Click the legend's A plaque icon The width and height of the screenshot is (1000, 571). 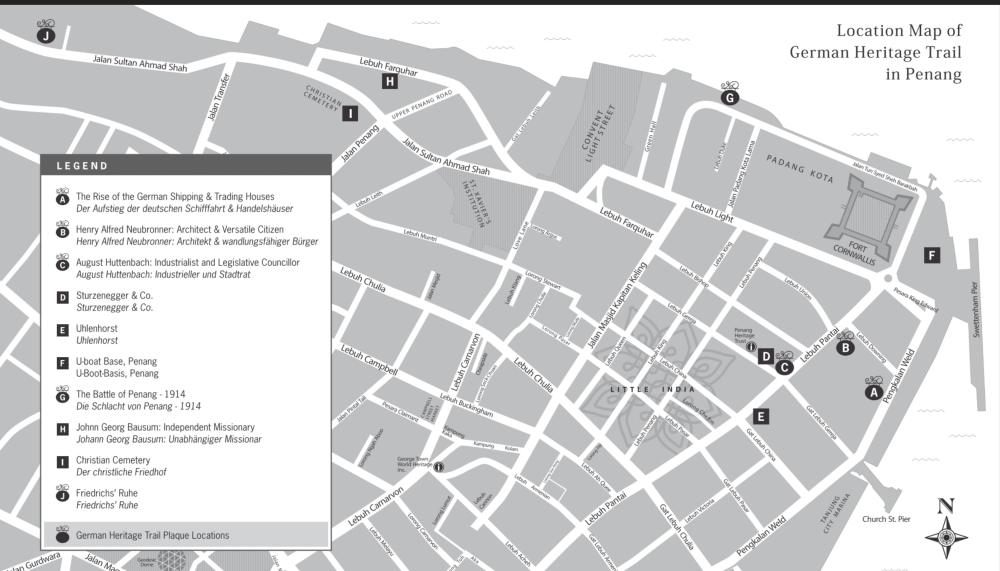[x=62, y=197]
